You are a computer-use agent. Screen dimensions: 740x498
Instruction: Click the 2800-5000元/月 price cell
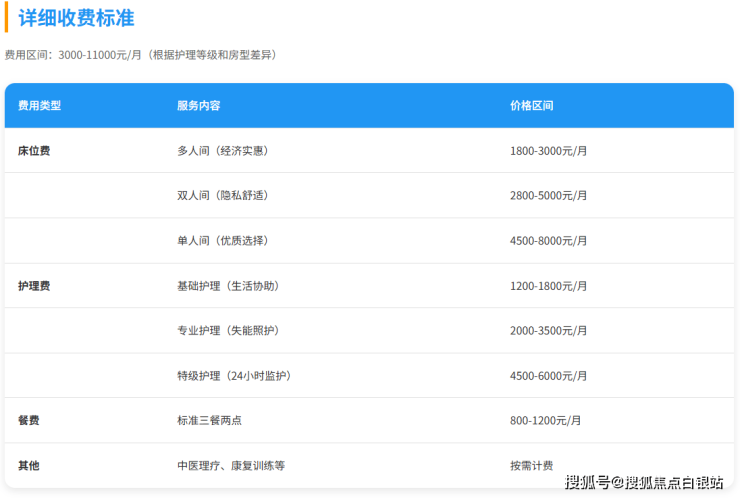[x=548, y=196]
